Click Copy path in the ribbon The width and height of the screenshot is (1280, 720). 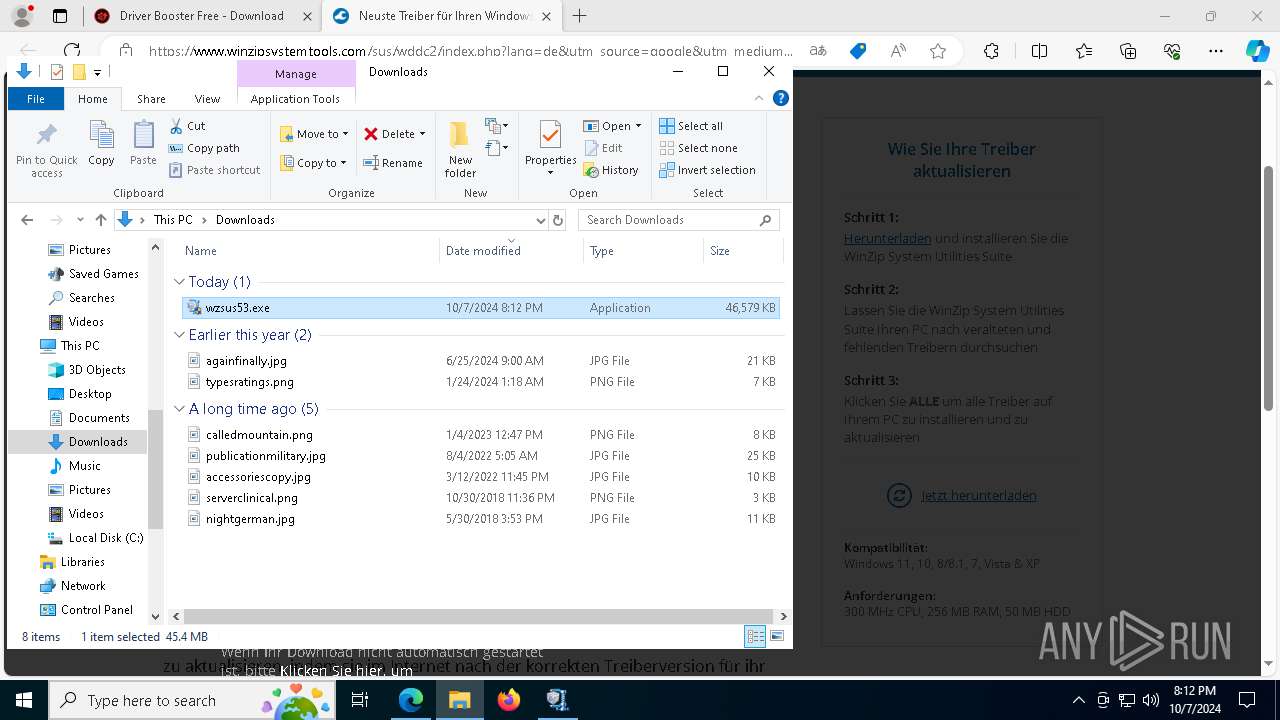point(205,148)
